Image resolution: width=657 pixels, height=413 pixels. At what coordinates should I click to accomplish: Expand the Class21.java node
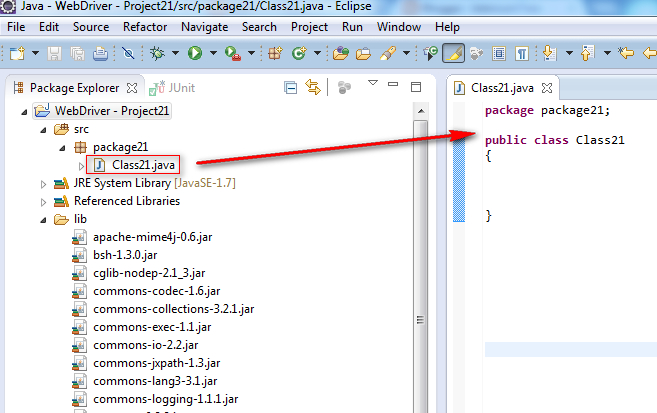click(x=81, y=166)
